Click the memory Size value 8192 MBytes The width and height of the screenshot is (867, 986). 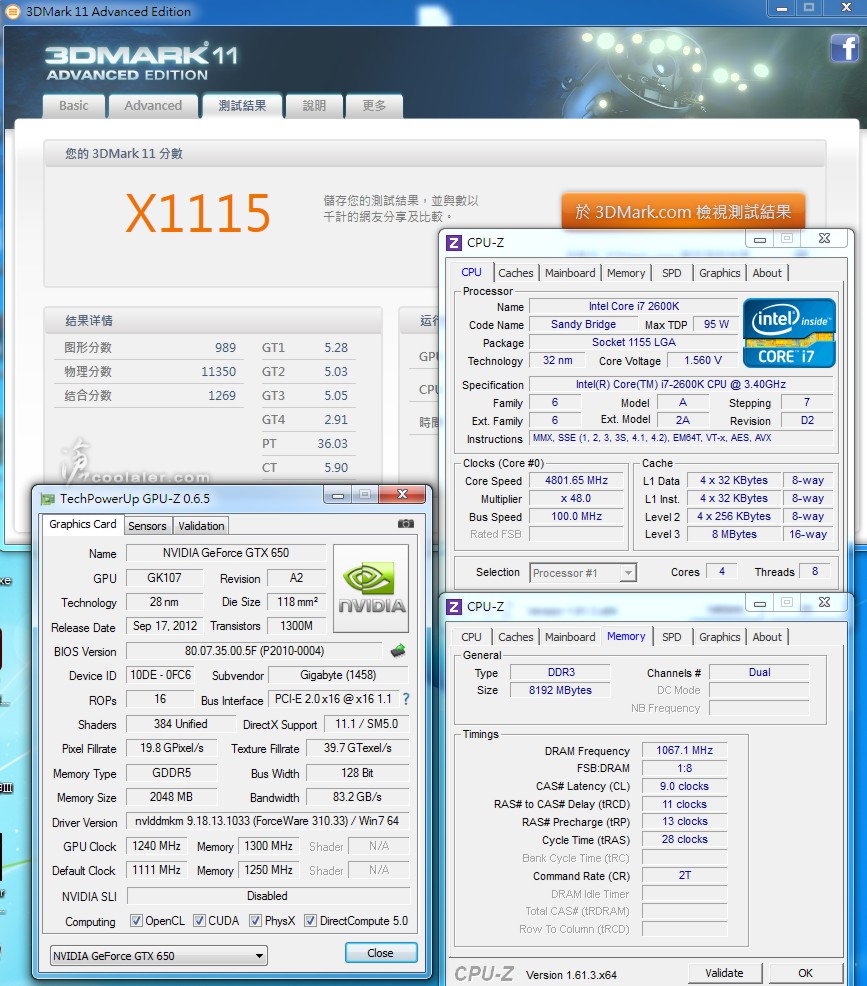[x=560, y=690]
